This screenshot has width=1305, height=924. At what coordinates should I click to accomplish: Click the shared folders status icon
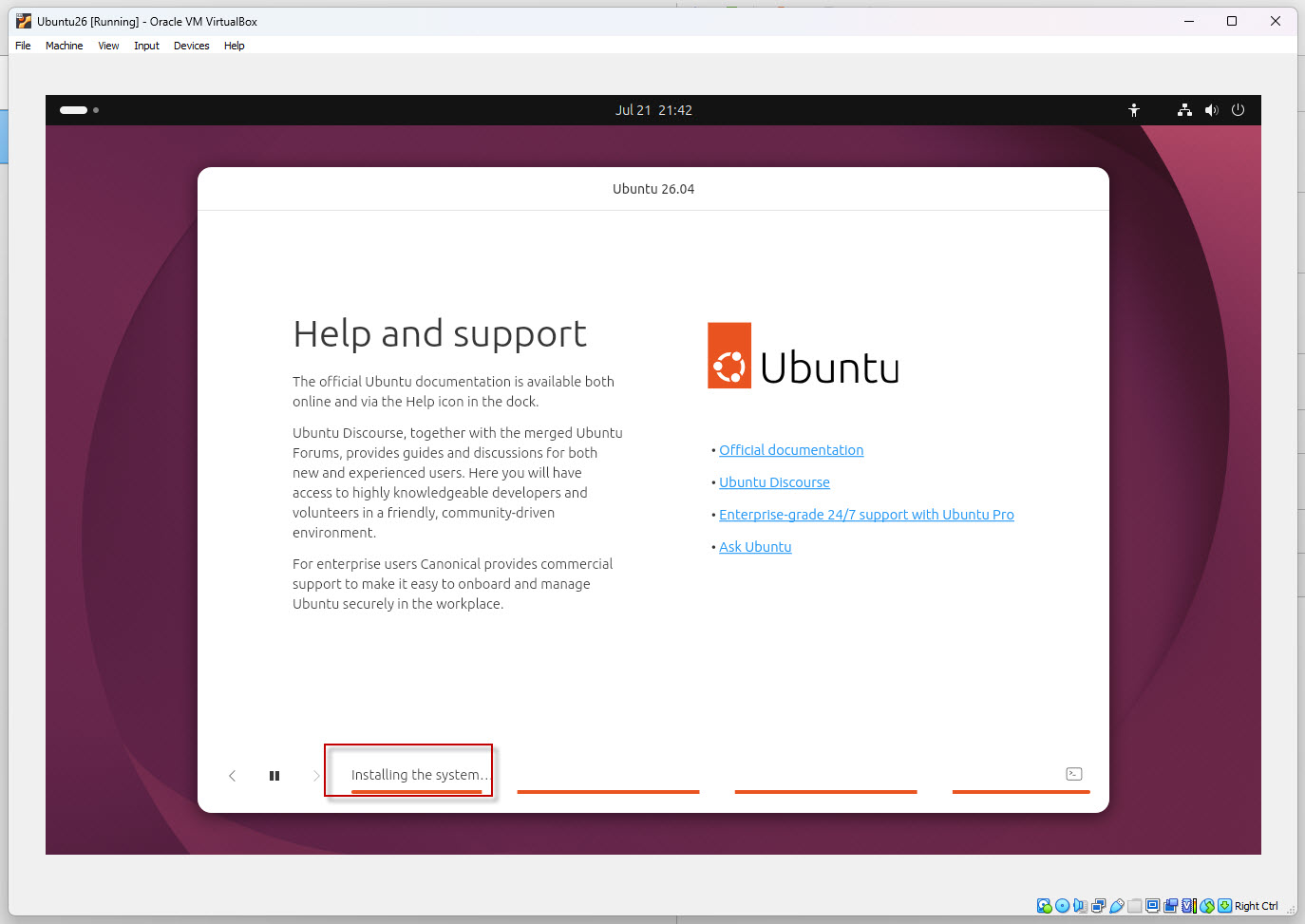pyautogui.click(x=1134, y=906)
